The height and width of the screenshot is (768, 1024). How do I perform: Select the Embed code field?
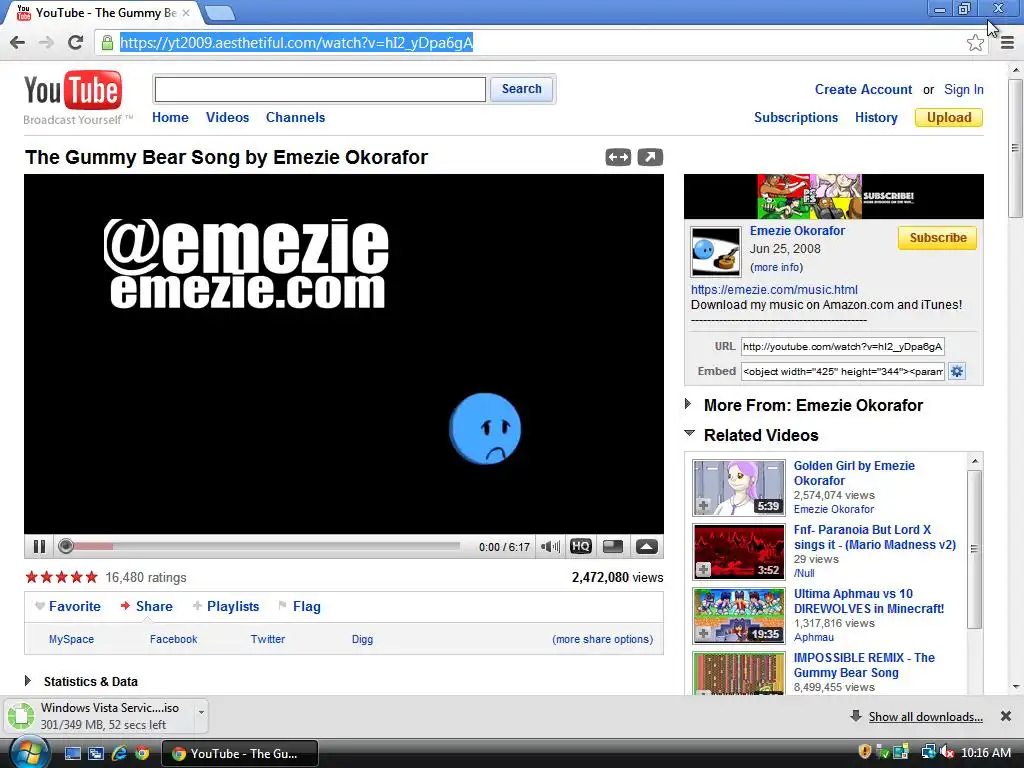[x=842, y=372]
